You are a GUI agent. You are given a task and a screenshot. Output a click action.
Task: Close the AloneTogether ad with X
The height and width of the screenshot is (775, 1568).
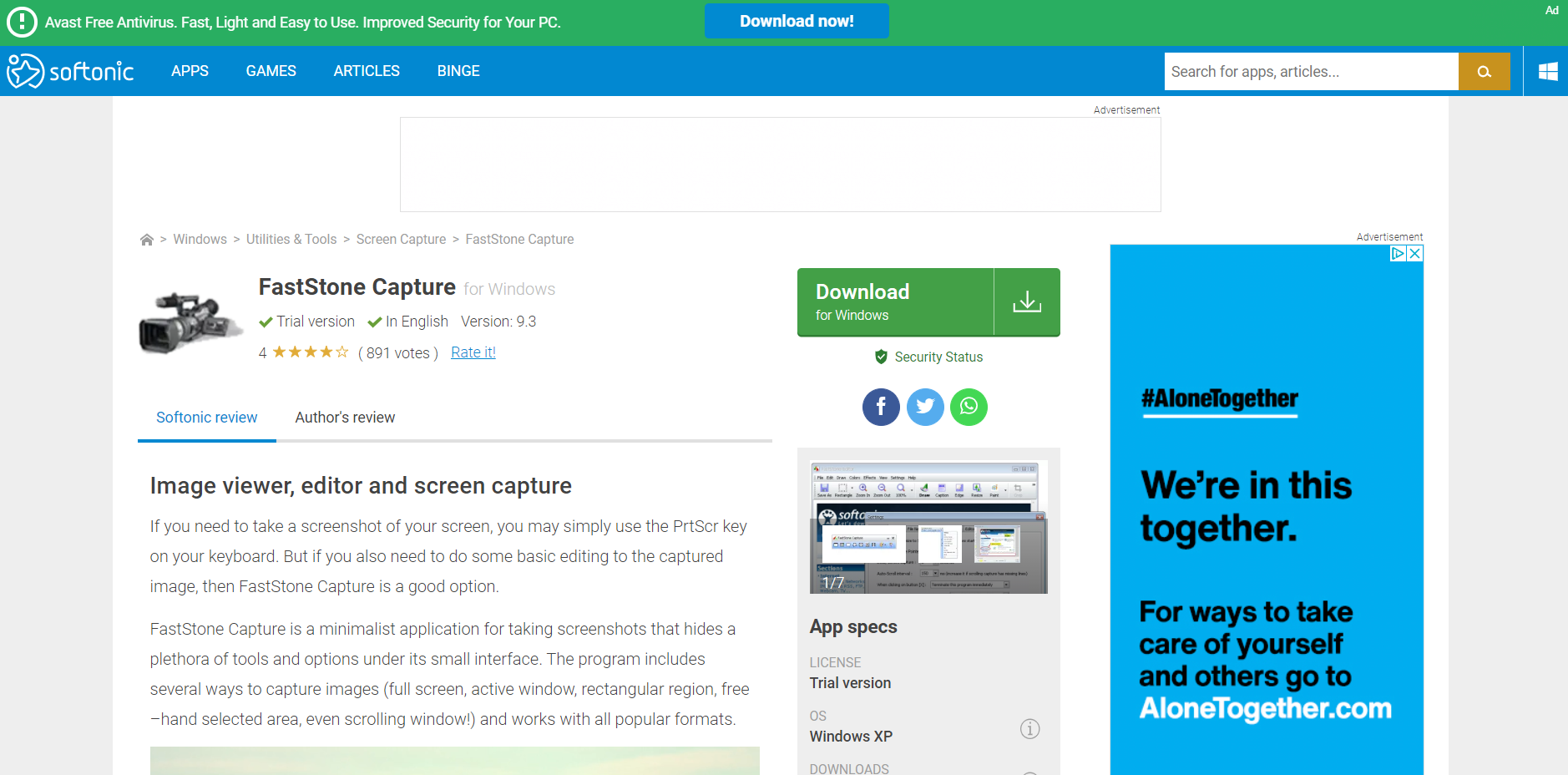[1414, 254]
